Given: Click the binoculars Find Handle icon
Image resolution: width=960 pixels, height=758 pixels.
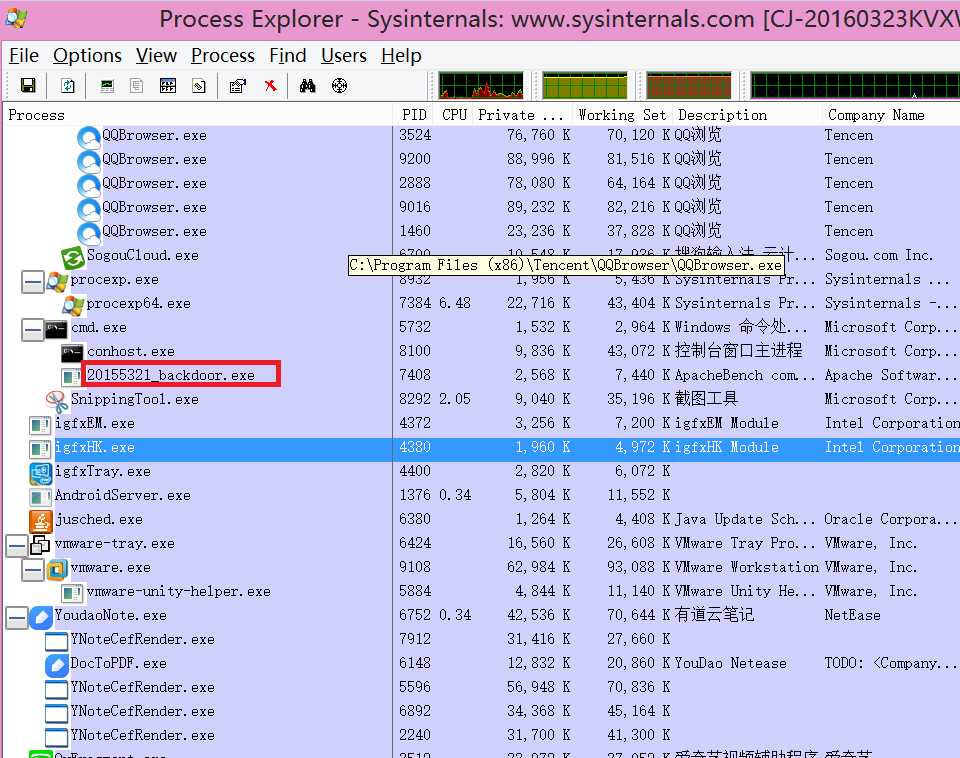Looking at the screenshot, I should tap(307, 86).
